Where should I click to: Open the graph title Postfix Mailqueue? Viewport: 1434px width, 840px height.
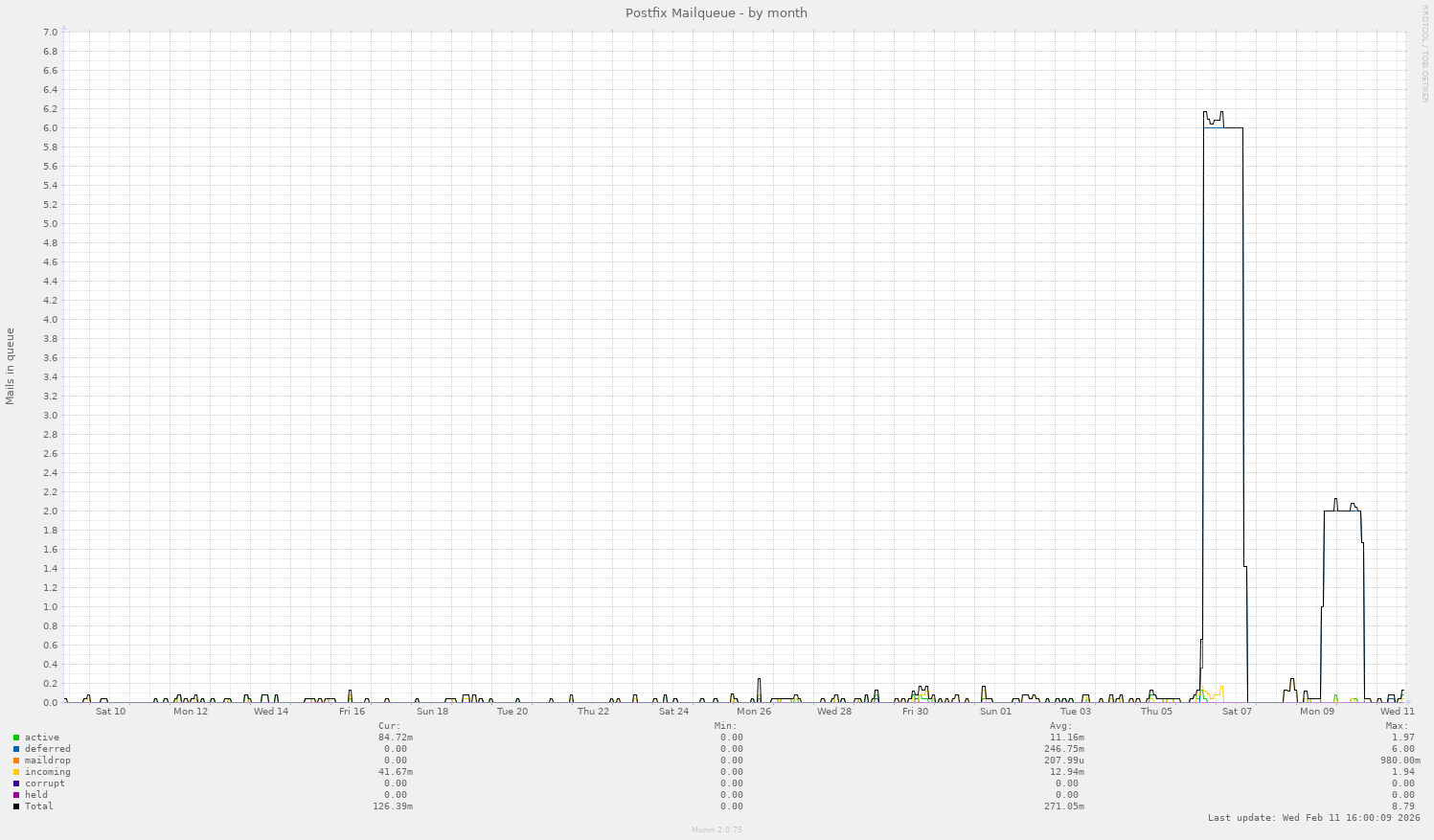coord(716,12)
